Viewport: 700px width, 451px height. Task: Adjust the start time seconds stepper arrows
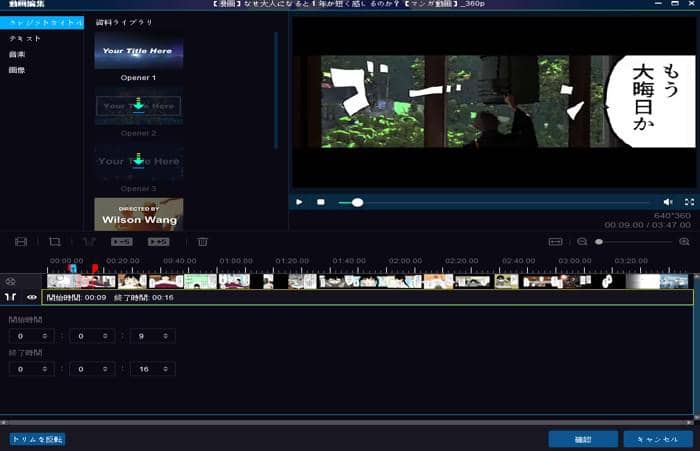(166, 336)
